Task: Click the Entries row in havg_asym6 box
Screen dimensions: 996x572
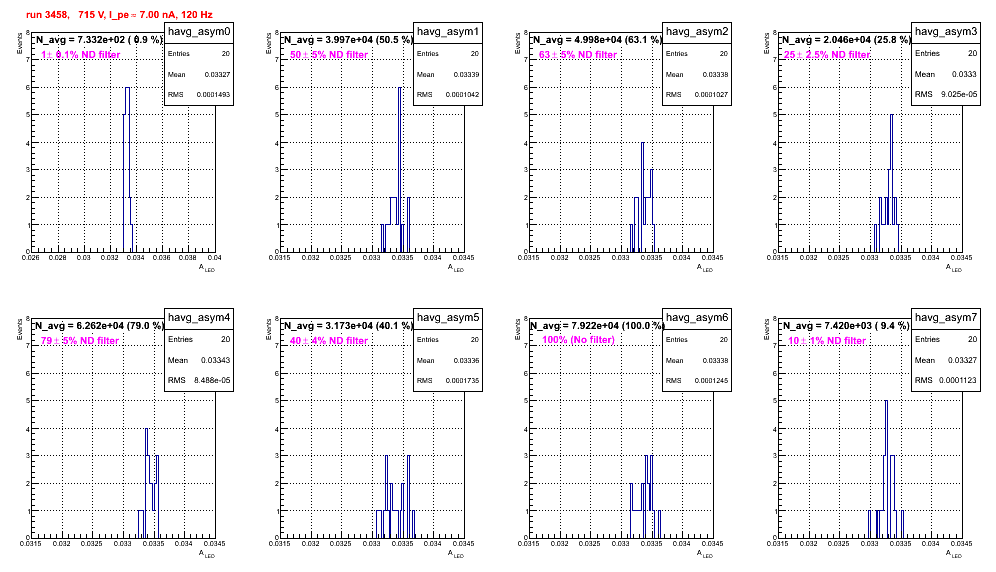Action: tap(697, 339)
